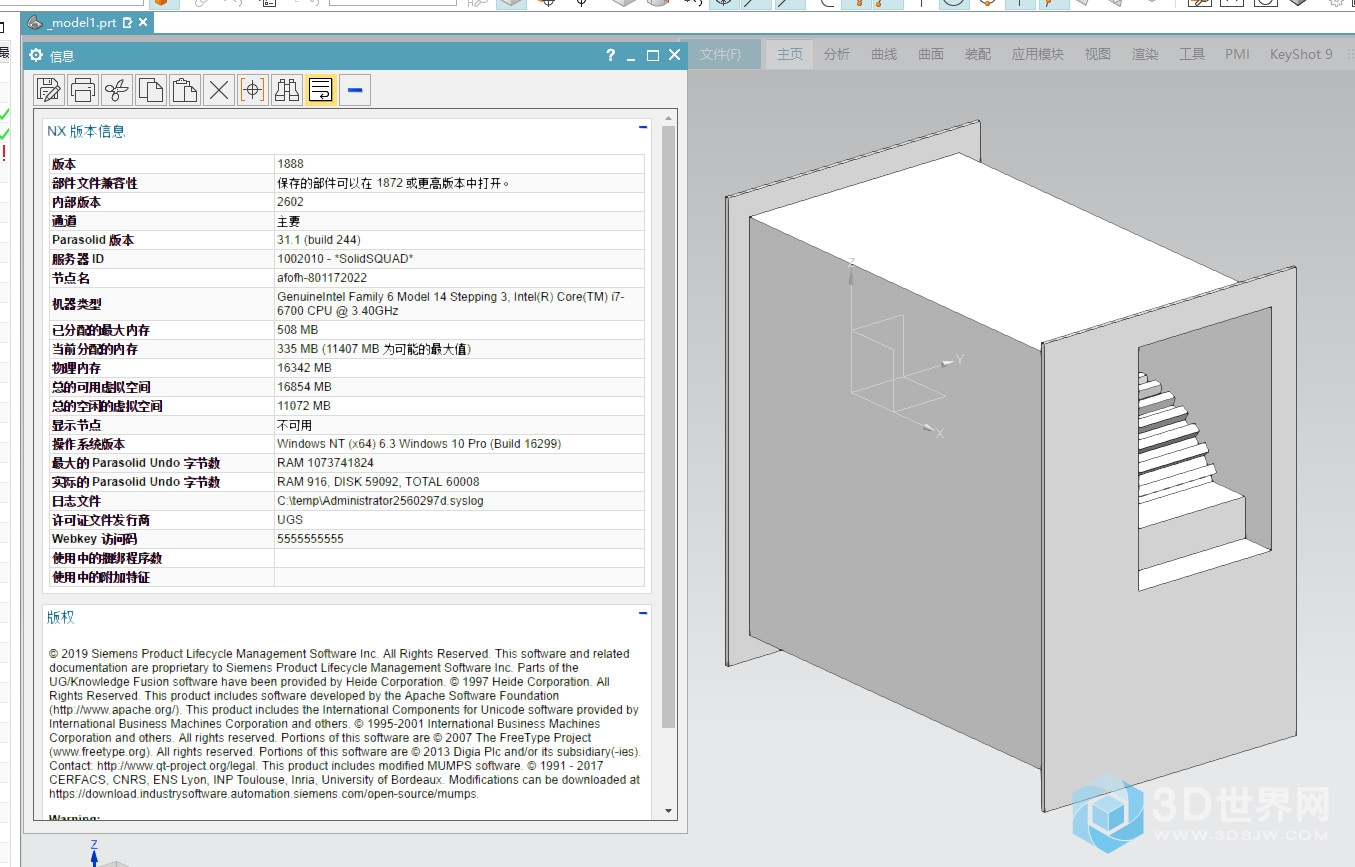
Task: Click the X axis label of datum coordinate system
Action: [x=940, y=433]
